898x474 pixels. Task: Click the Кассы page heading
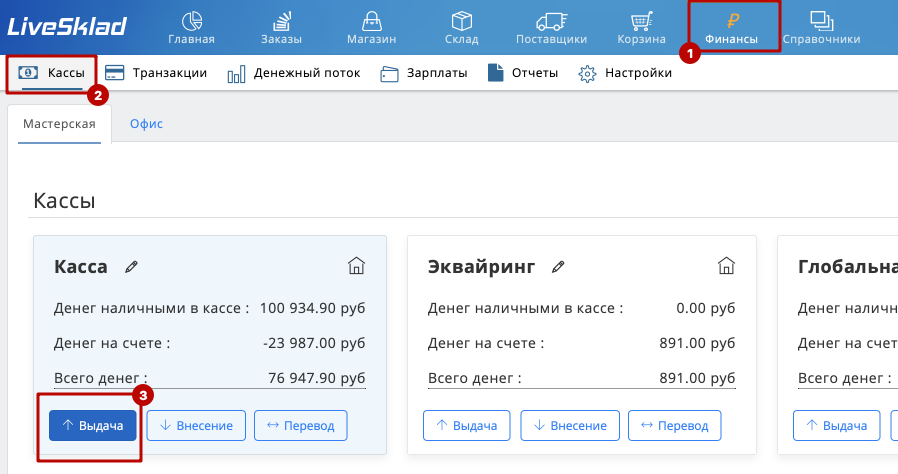[64, 201]
